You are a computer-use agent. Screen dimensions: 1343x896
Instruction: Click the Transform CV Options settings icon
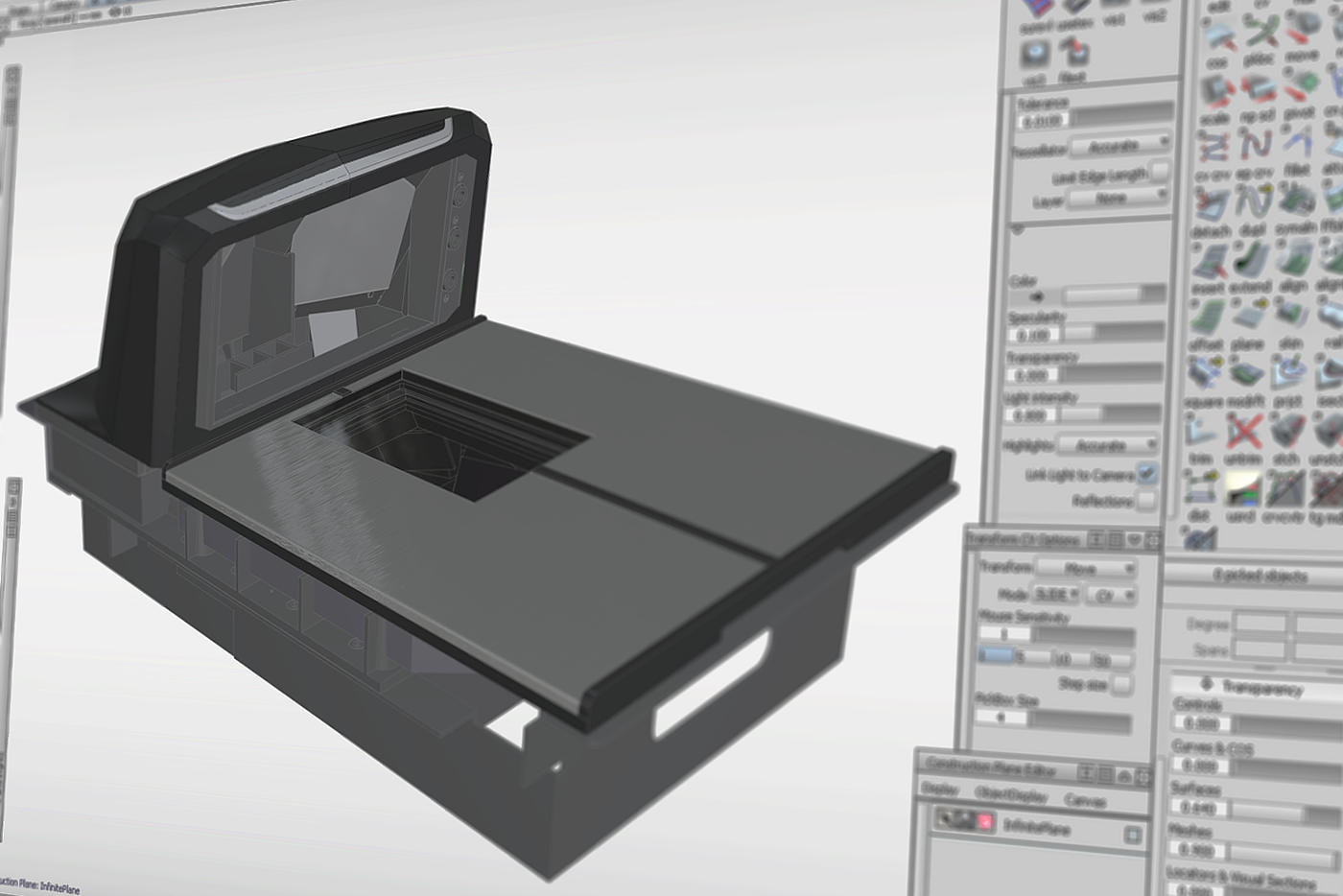tap(1153, 541)
